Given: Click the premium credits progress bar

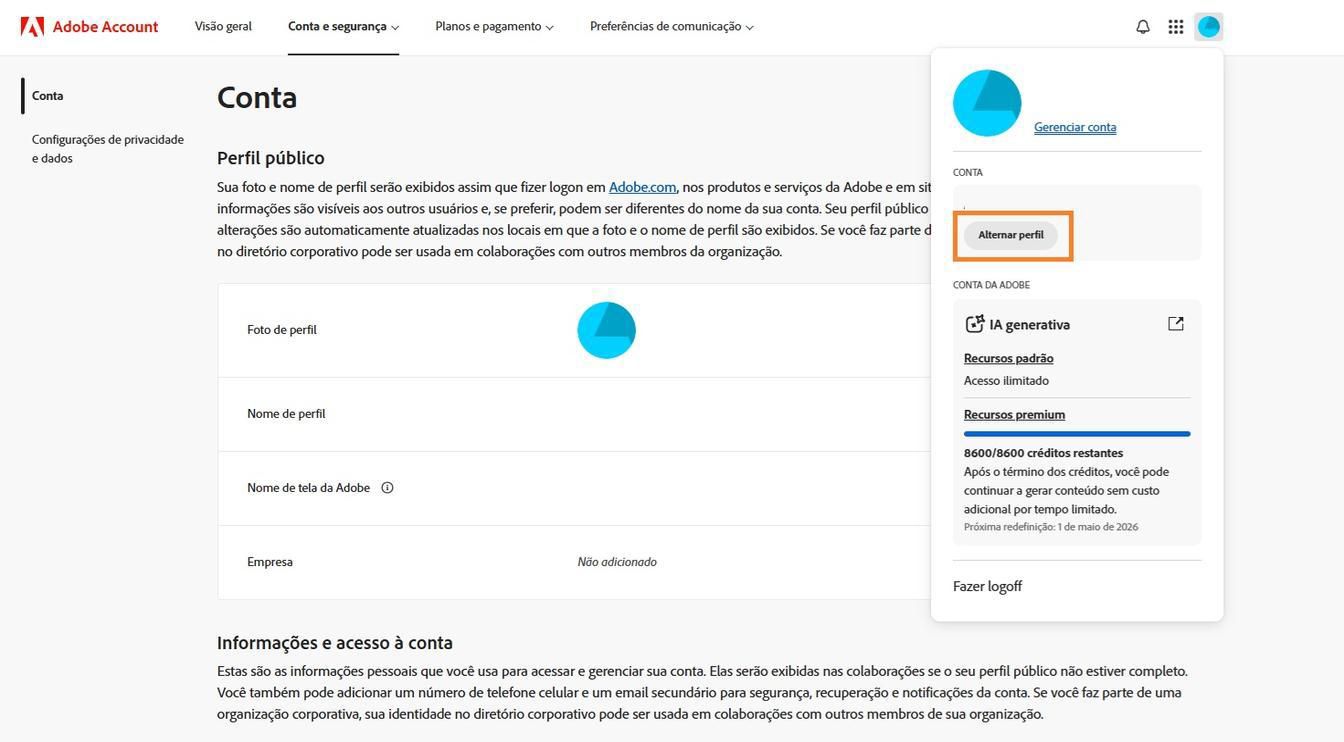Looking at the screenshot, I should [1077, 434].
